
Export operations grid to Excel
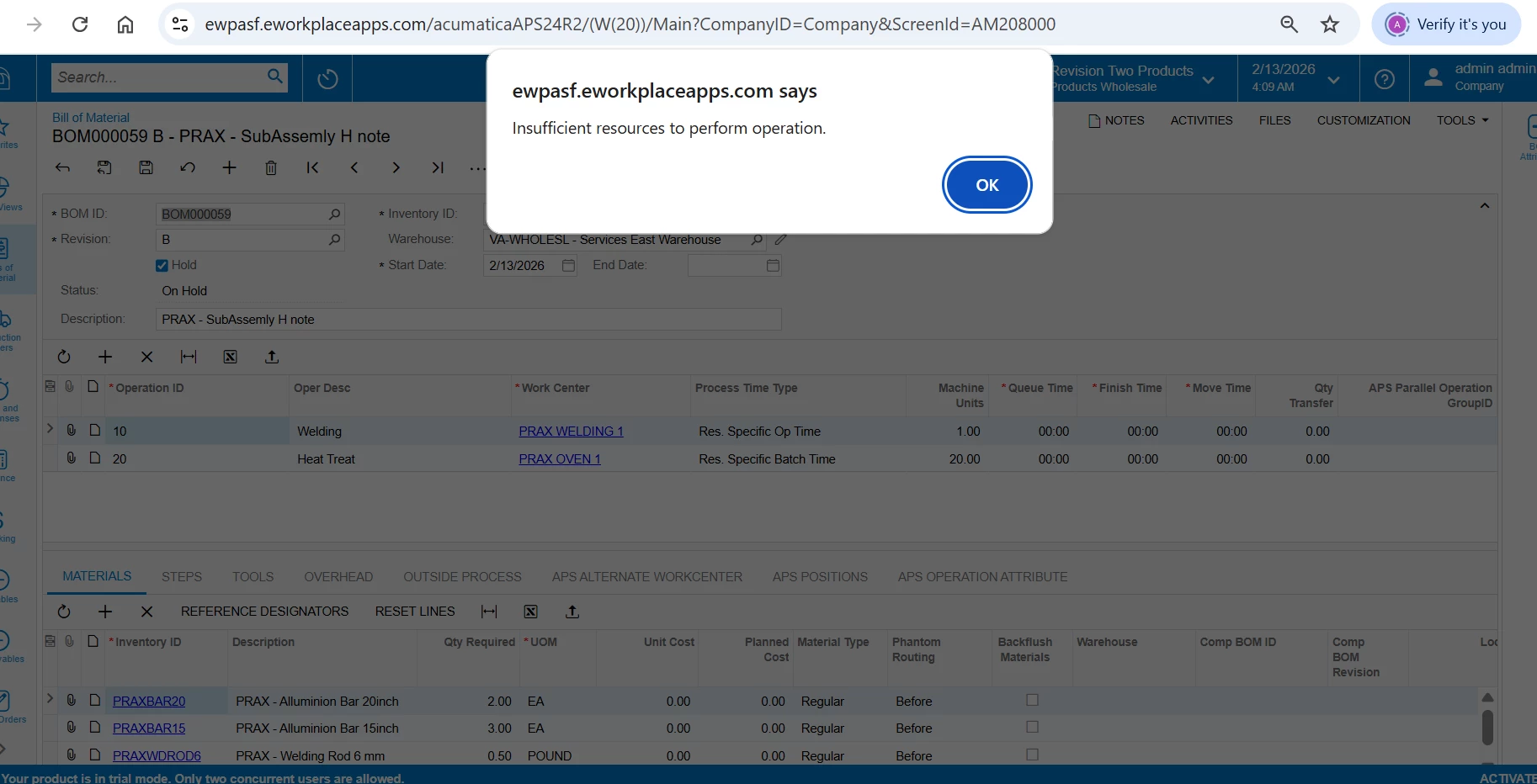click(230, 357)
